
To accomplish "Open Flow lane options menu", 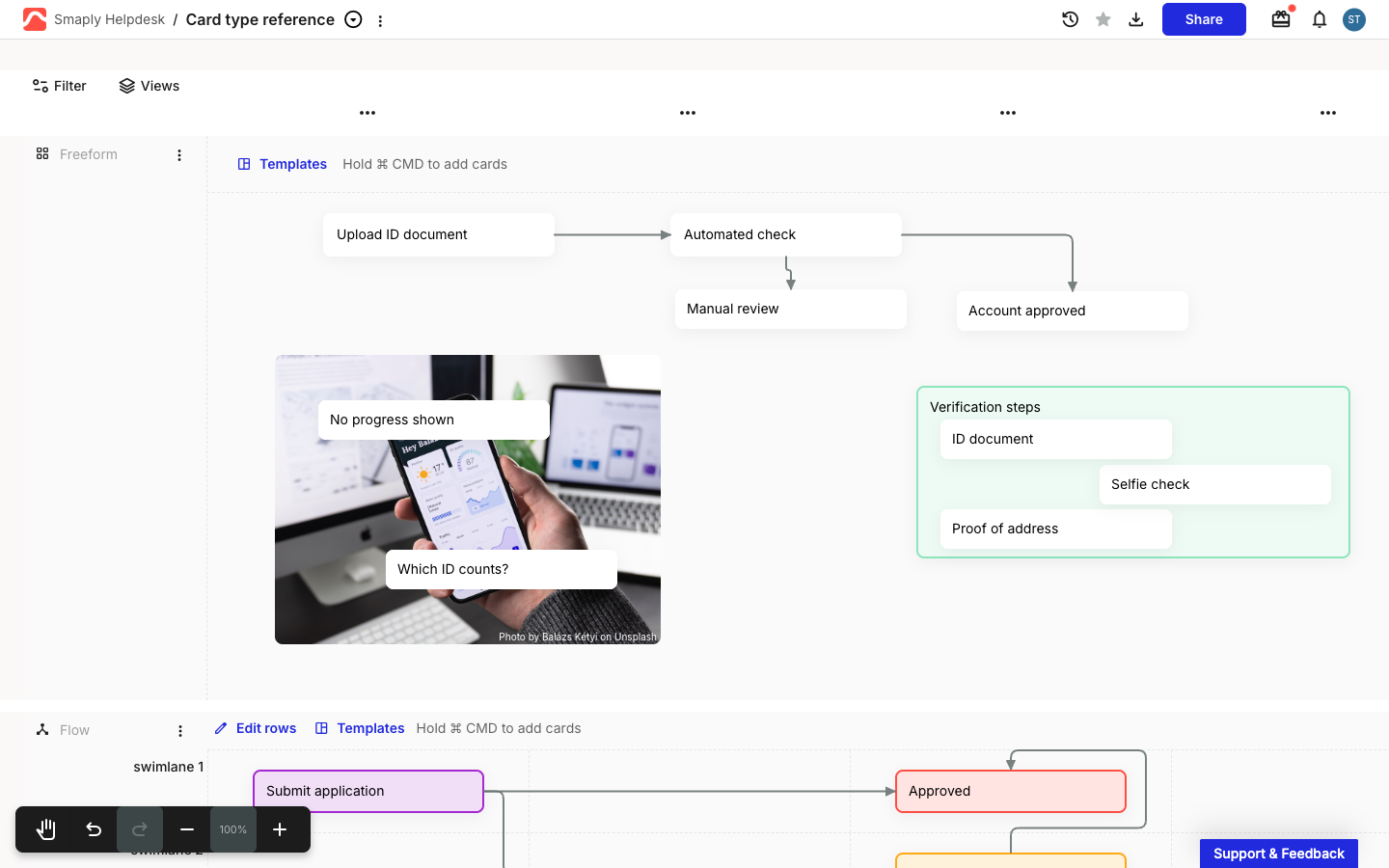I will click(179, 730).
